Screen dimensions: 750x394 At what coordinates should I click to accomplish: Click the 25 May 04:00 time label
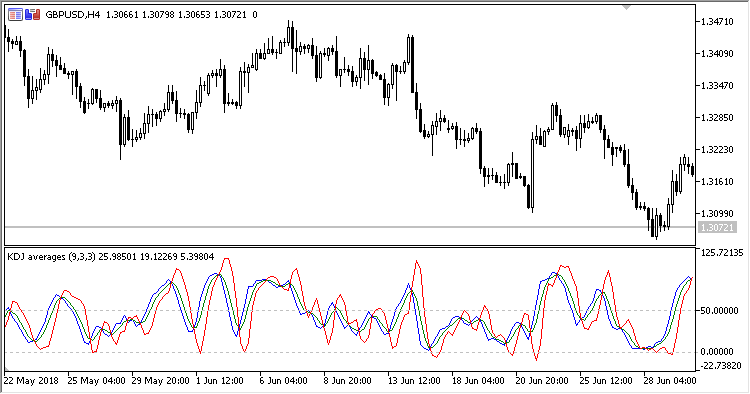pyautogui.click(x=96, y=381)
